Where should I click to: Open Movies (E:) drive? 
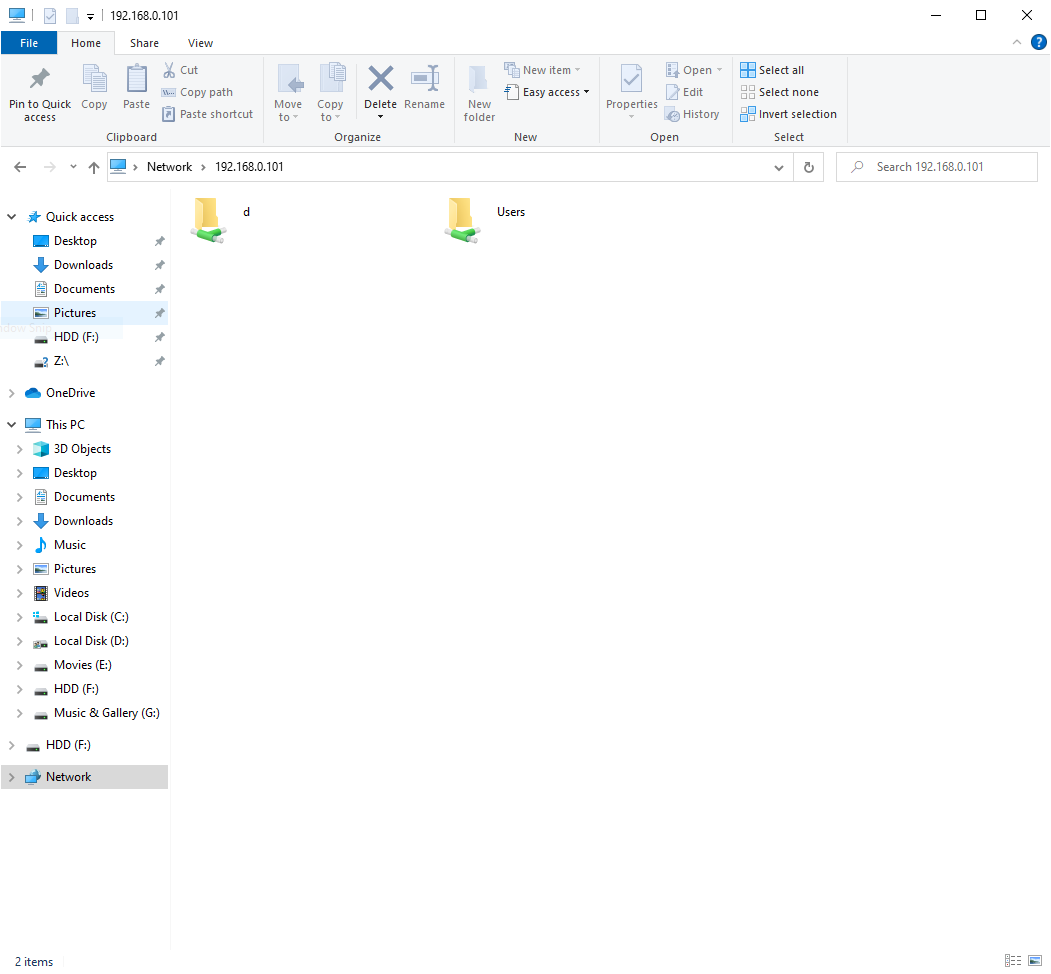(x=82, y=665)
